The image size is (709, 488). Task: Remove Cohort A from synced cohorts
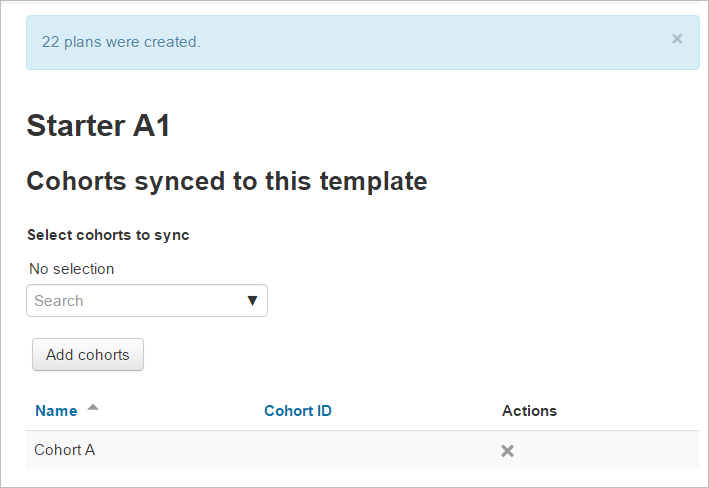(507, 451)
